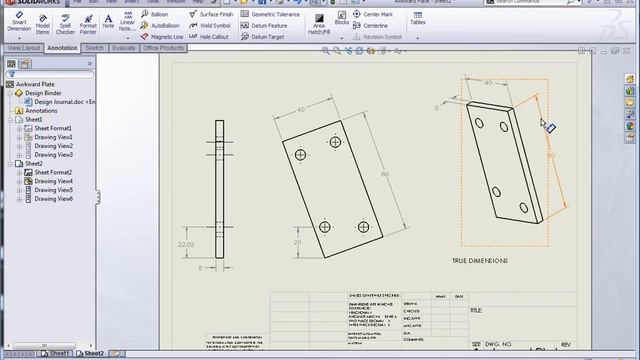Expand the Drawing View2 node
The width and height of the screenshot is (640, 360).
click(19, 146)
